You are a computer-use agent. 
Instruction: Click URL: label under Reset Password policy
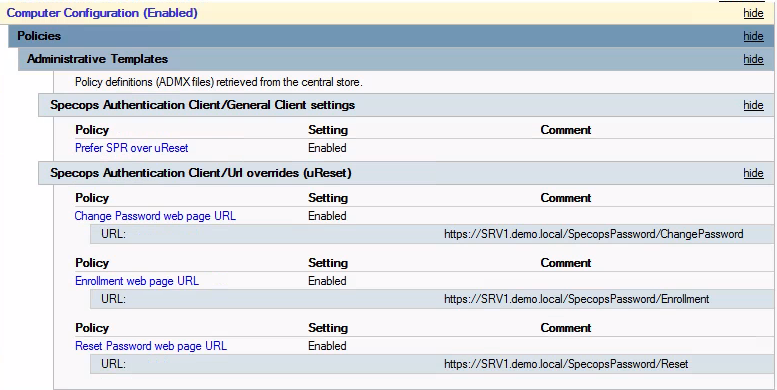coord(113,364)
